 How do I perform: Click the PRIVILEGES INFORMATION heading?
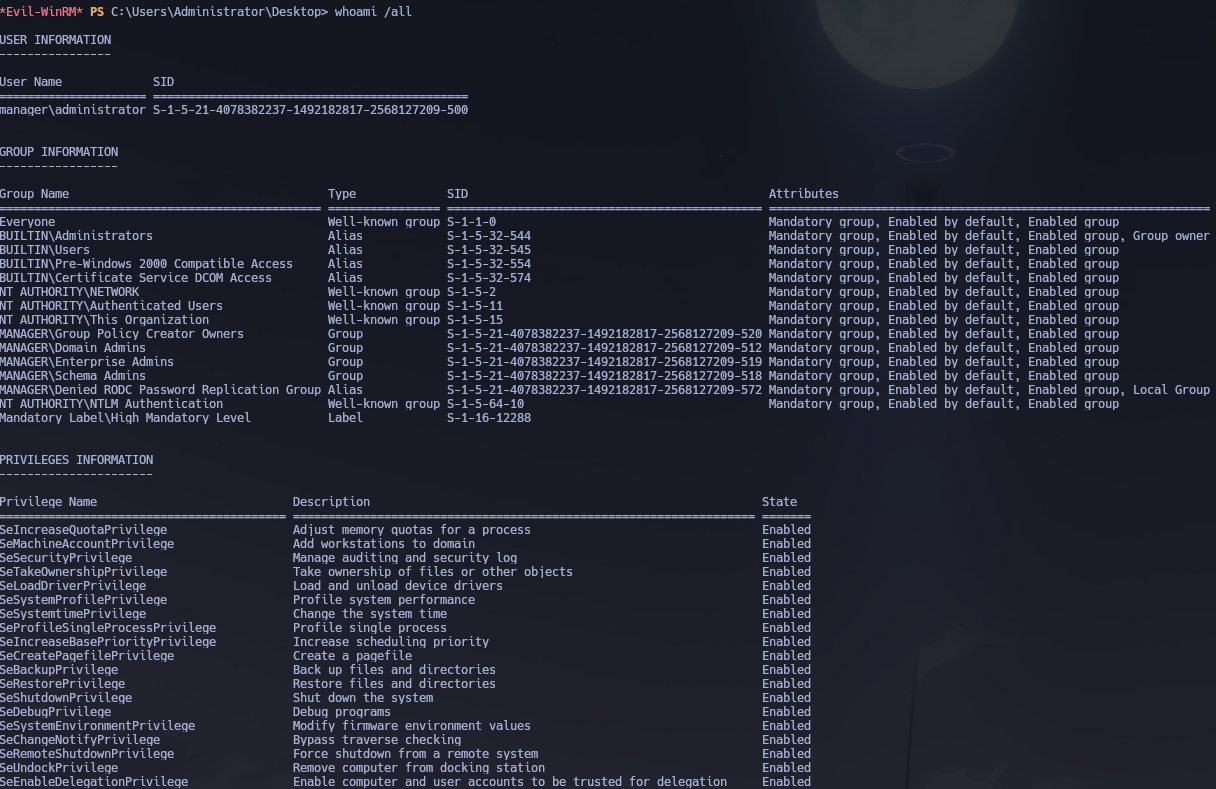(76, 459)
